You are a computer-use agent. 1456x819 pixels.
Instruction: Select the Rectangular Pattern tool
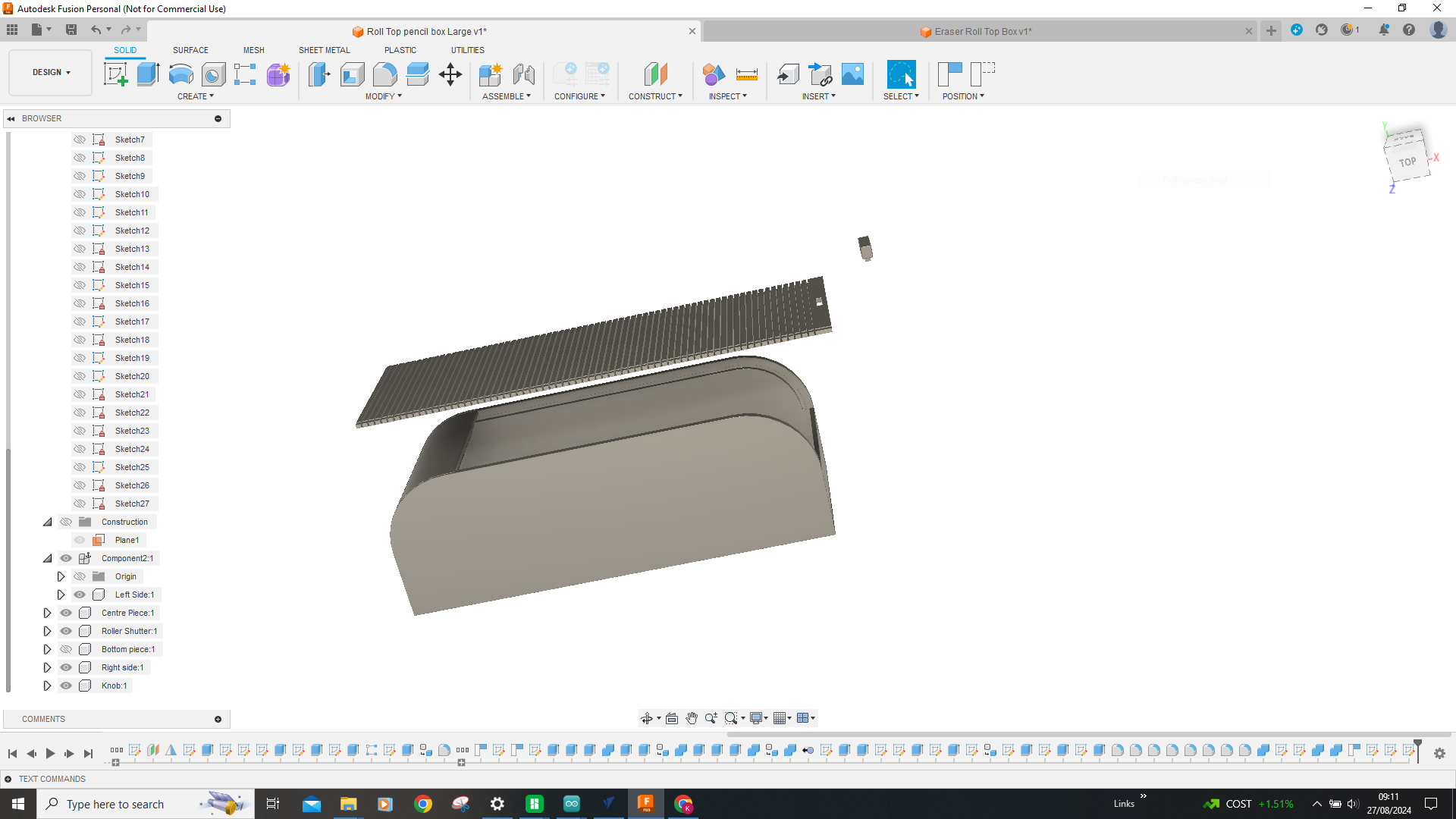tap(245, 74)
